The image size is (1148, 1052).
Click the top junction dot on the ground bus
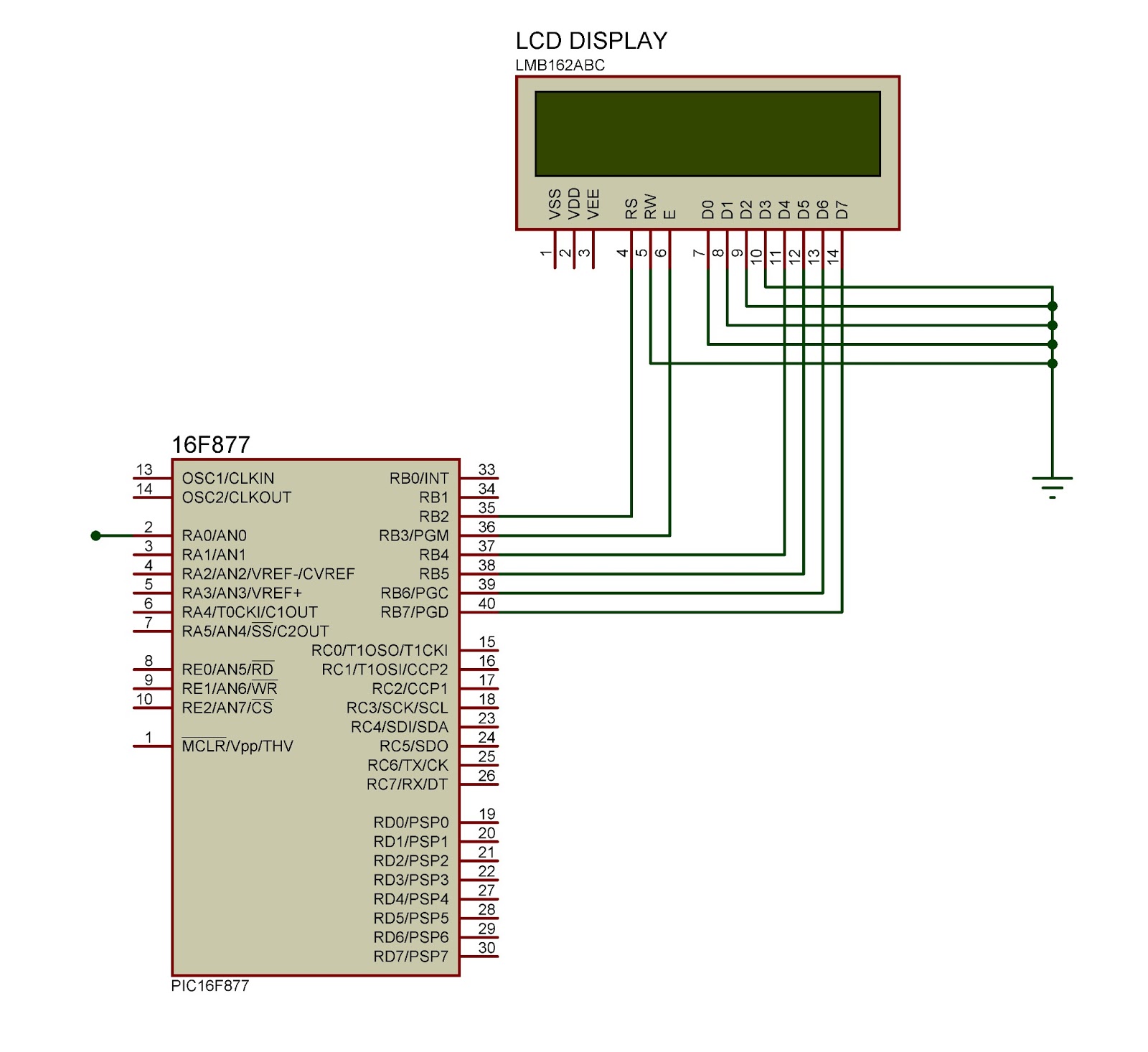pos(1053,306)
